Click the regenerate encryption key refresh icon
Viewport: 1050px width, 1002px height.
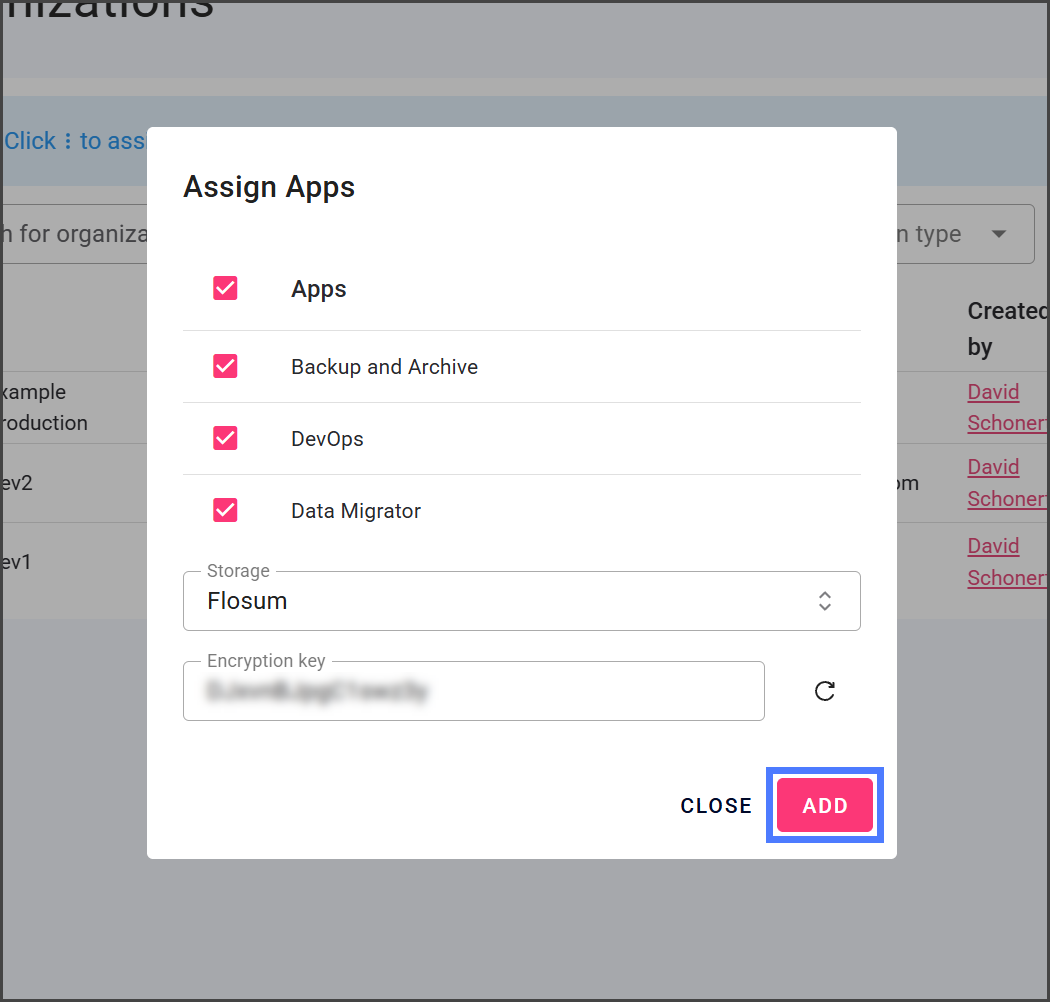coord(824,691)
